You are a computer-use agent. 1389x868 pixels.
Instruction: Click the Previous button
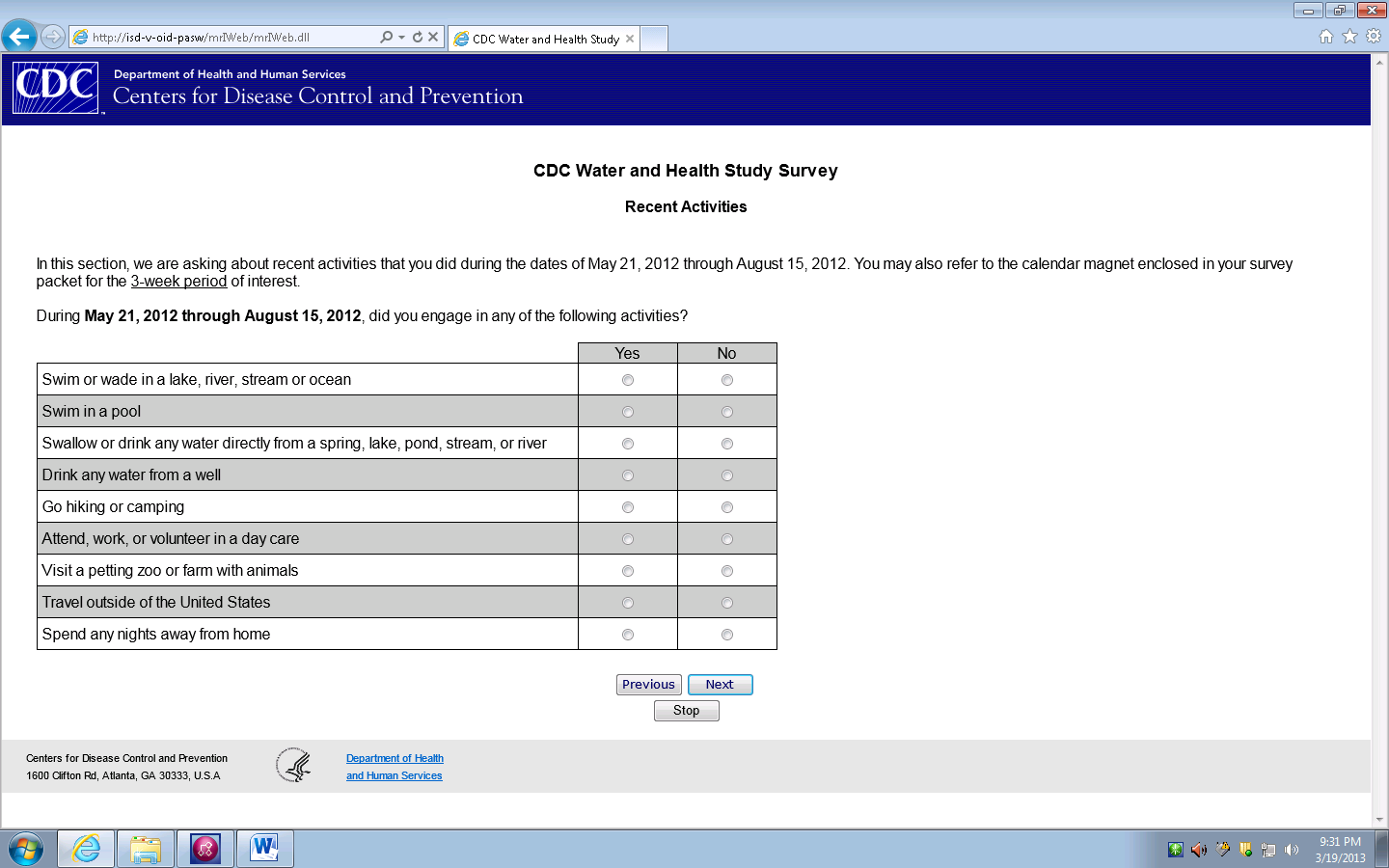tap(649, 685)
